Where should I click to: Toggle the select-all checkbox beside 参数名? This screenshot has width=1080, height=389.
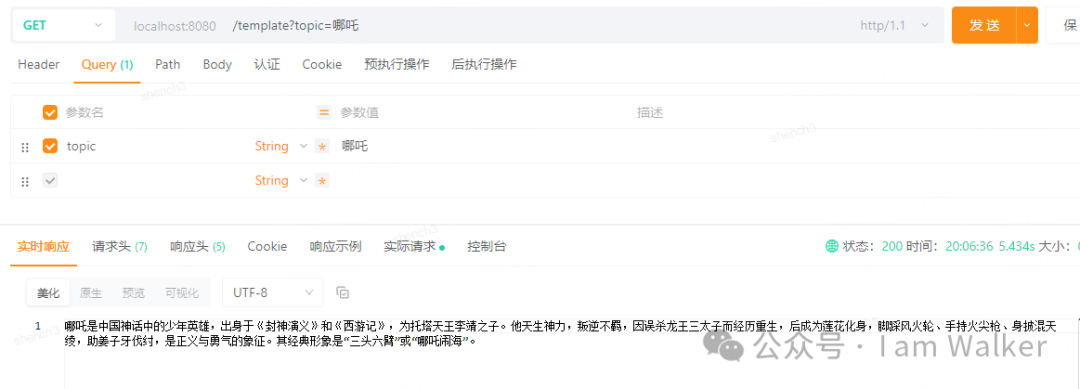coord(50,112)
